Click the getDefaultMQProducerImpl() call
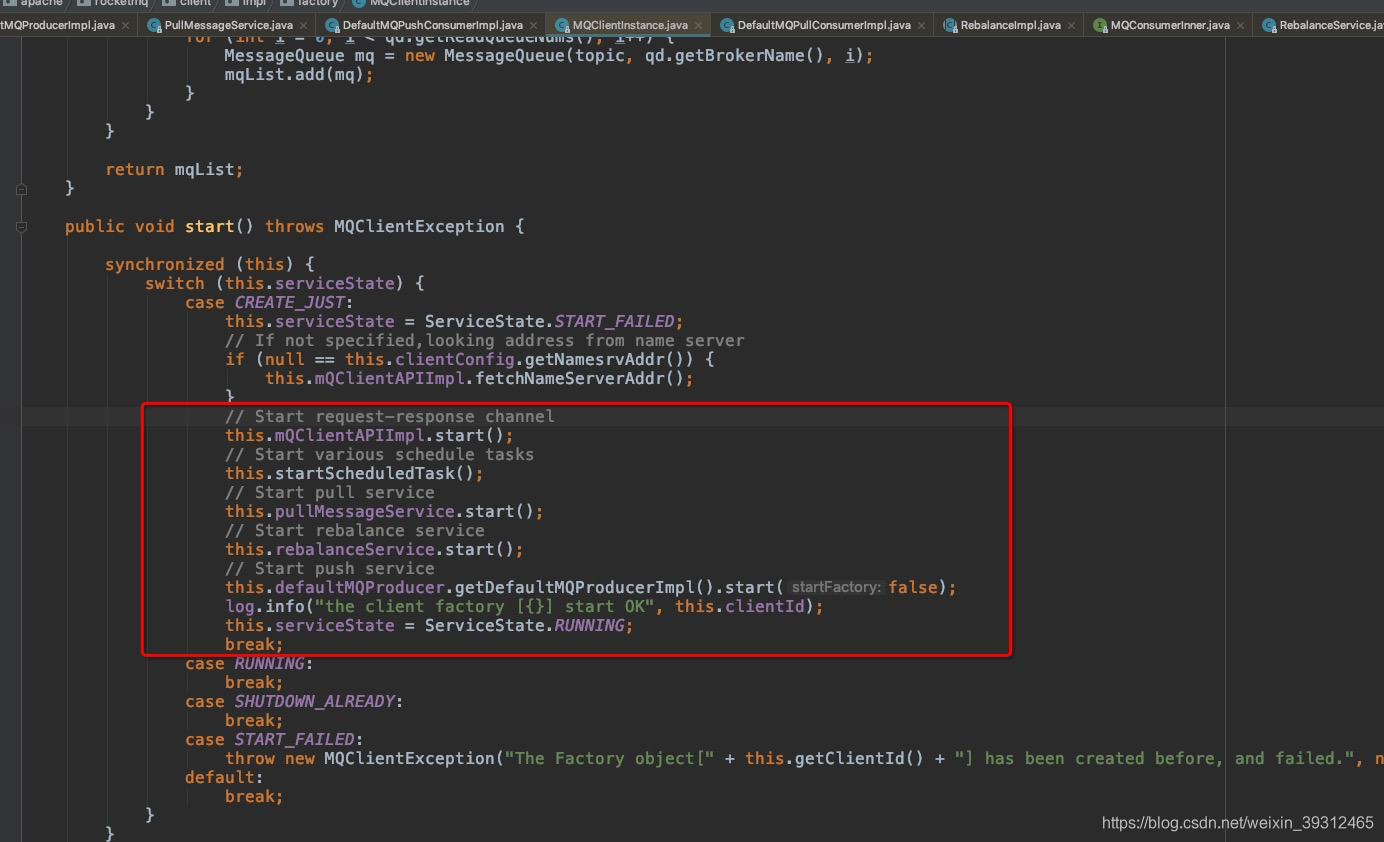1384x842 pixels. coord(583,588)
